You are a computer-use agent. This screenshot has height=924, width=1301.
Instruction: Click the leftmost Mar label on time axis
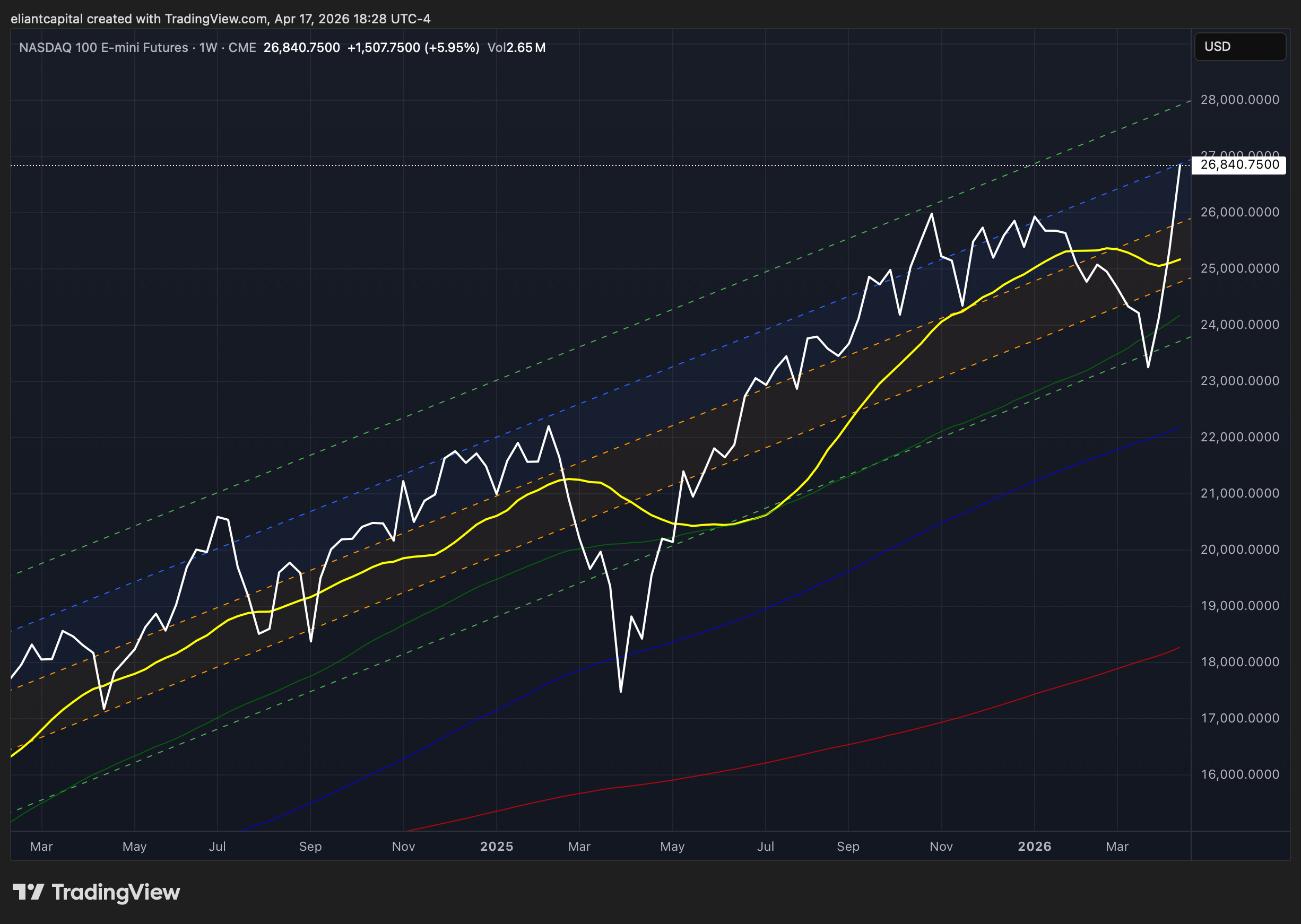point(41,846)
